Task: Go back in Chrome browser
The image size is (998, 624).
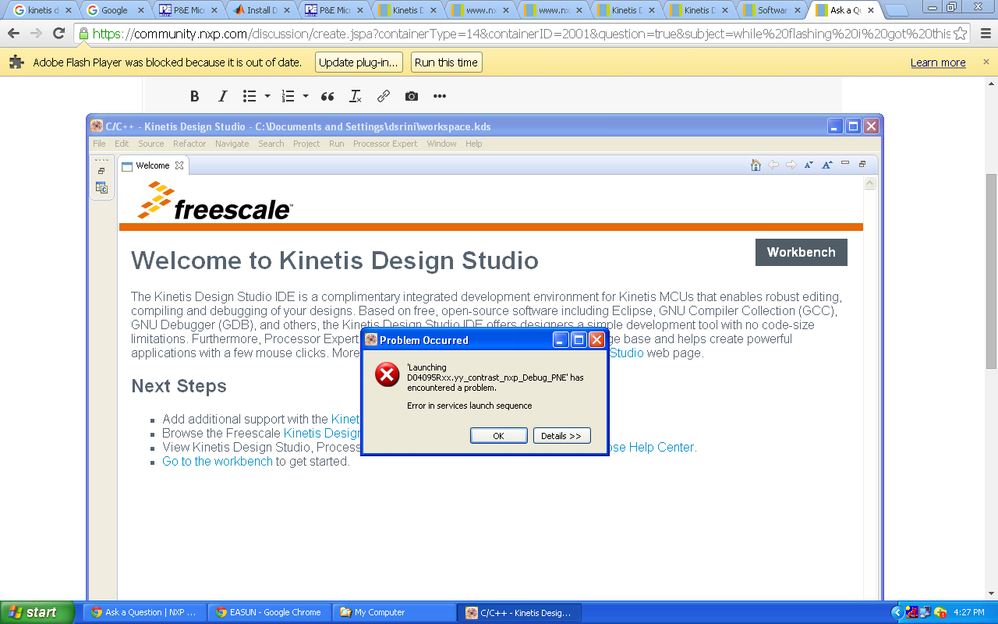Action: (x=14, y=33)
